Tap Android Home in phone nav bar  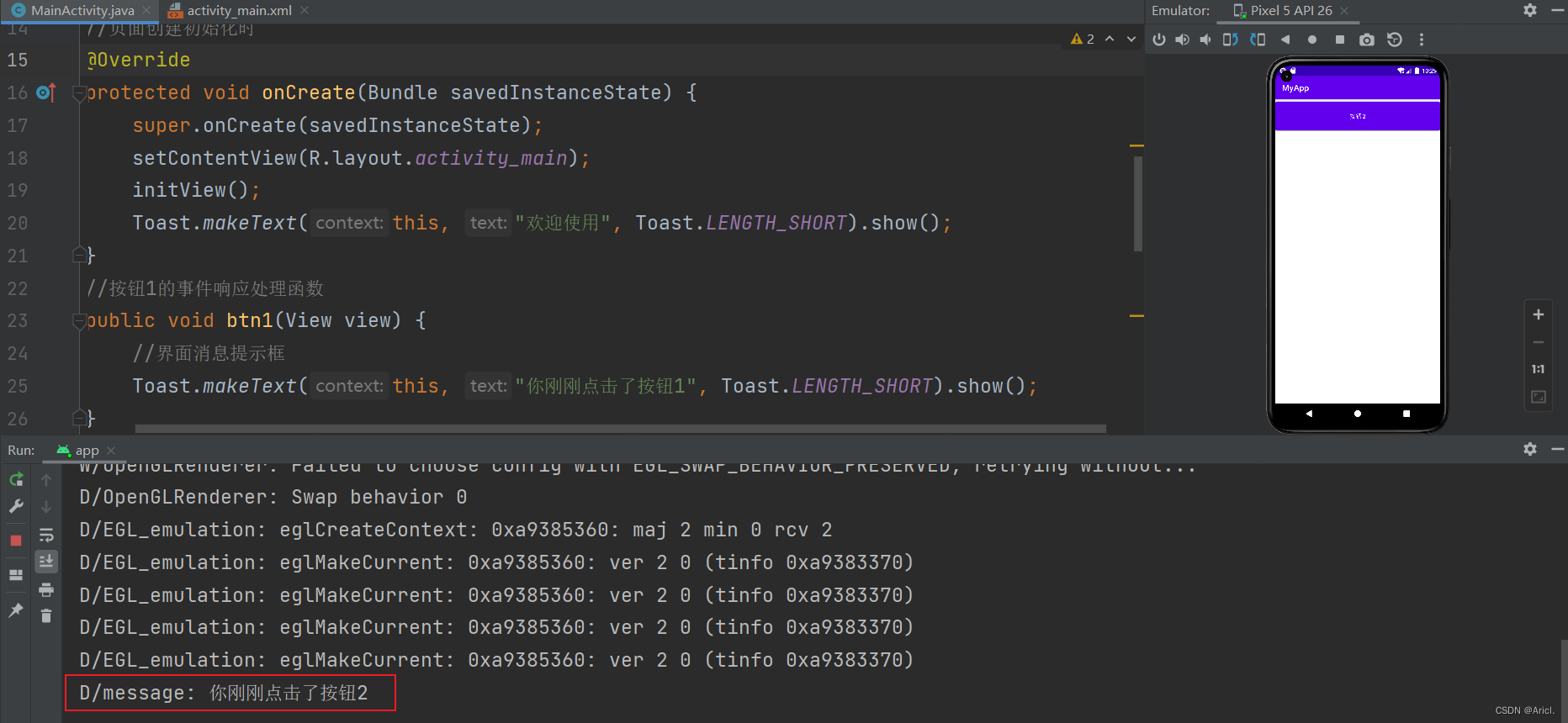pos(1357,414)
